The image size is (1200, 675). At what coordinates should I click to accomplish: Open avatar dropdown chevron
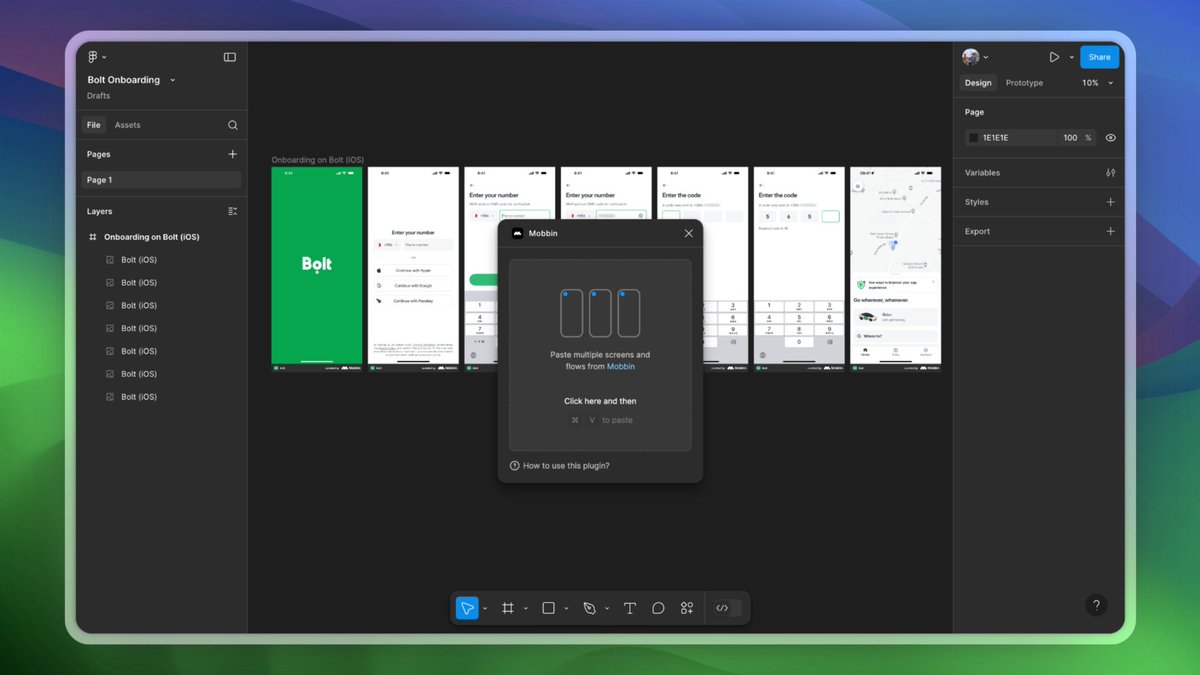[x=986, y=58]
